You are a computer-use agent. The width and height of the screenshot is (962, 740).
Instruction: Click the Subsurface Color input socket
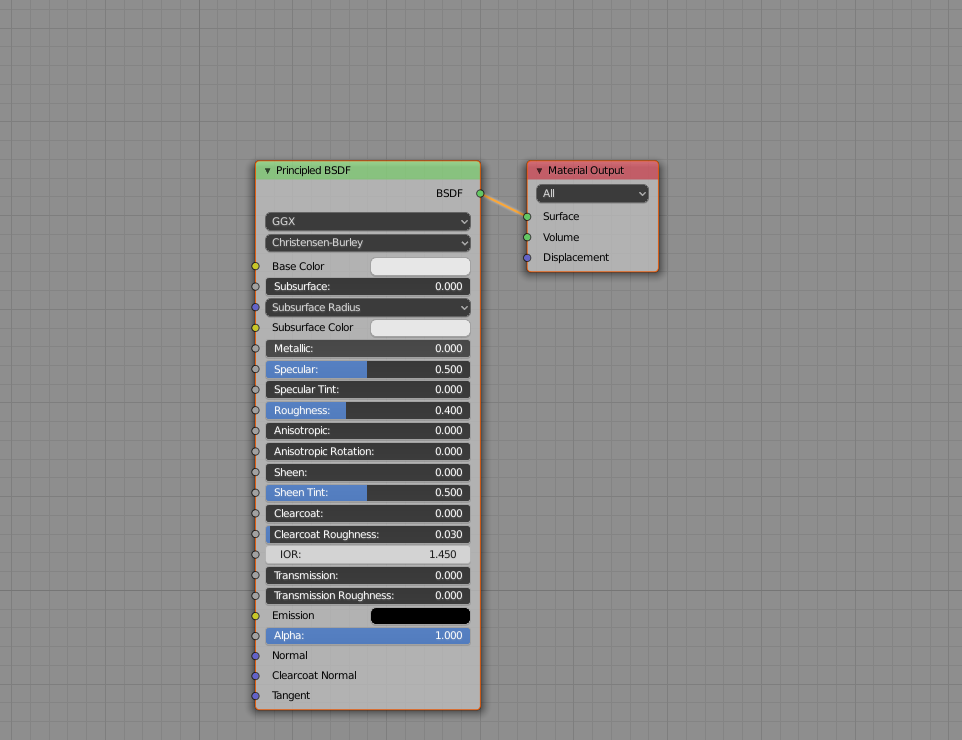pos(255,328)
